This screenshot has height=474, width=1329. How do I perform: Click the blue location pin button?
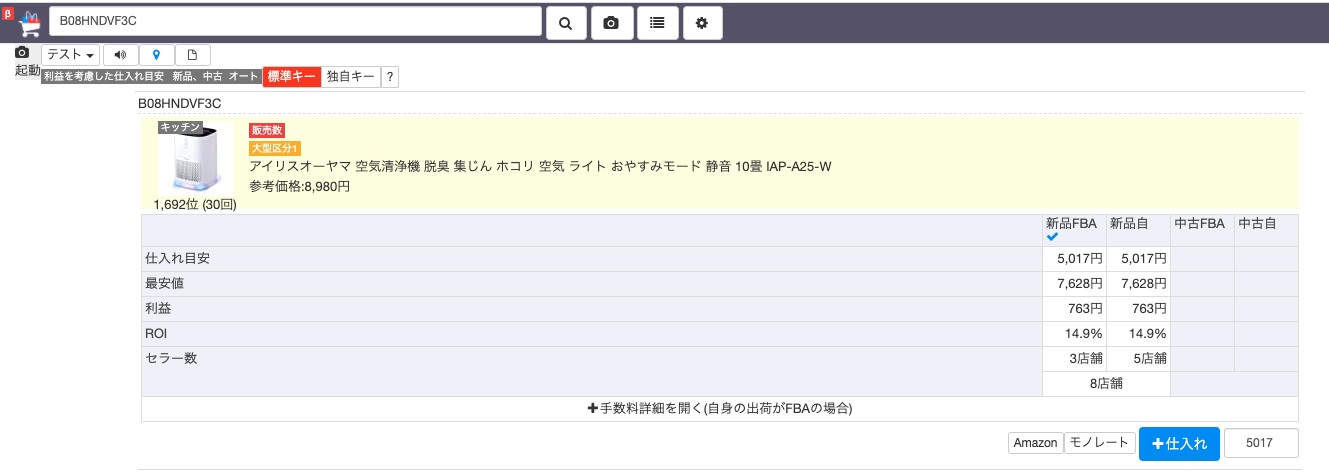pyautogui.click(x=156, y=55)
